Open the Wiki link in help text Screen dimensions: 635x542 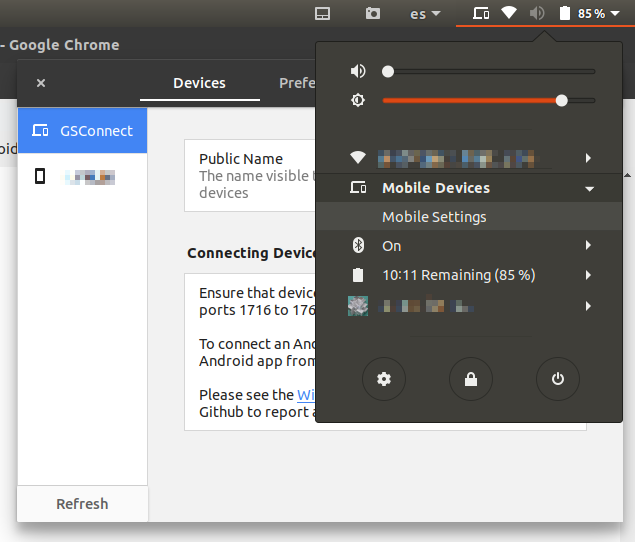(x=306, y=395)
